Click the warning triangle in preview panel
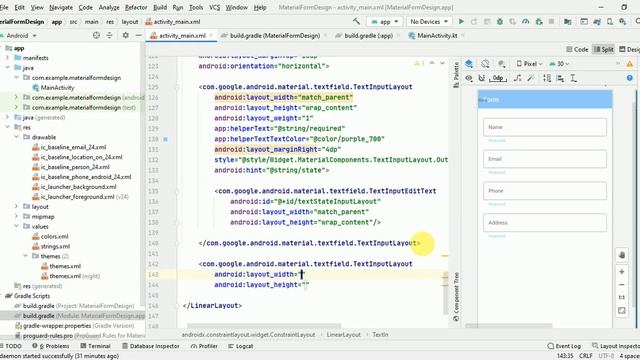This screenshot has height=360, width=640. coord(630,64)
